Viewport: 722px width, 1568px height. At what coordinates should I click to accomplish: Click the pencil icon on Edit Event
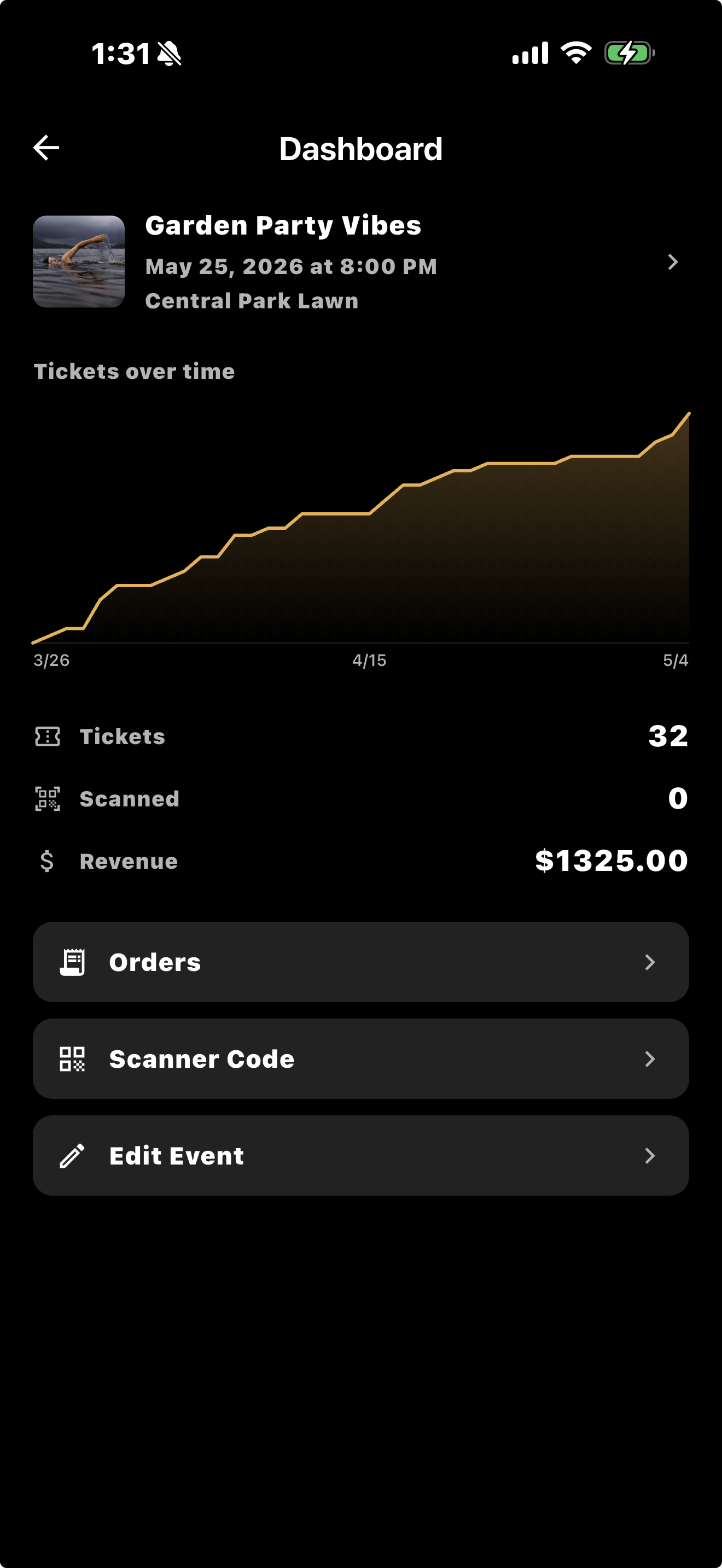tap(72, 1155)
